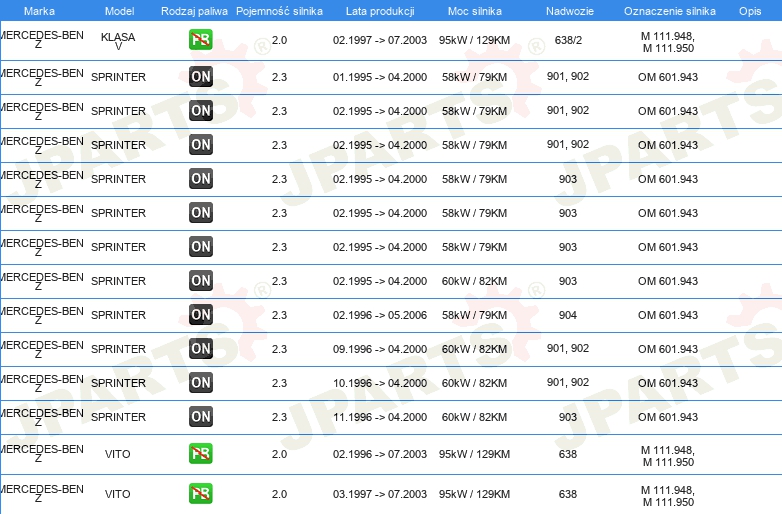782x514 pixels.
Task: Click the 901, 902 body cell in the 09.1996 row
Action: point(568,348)
